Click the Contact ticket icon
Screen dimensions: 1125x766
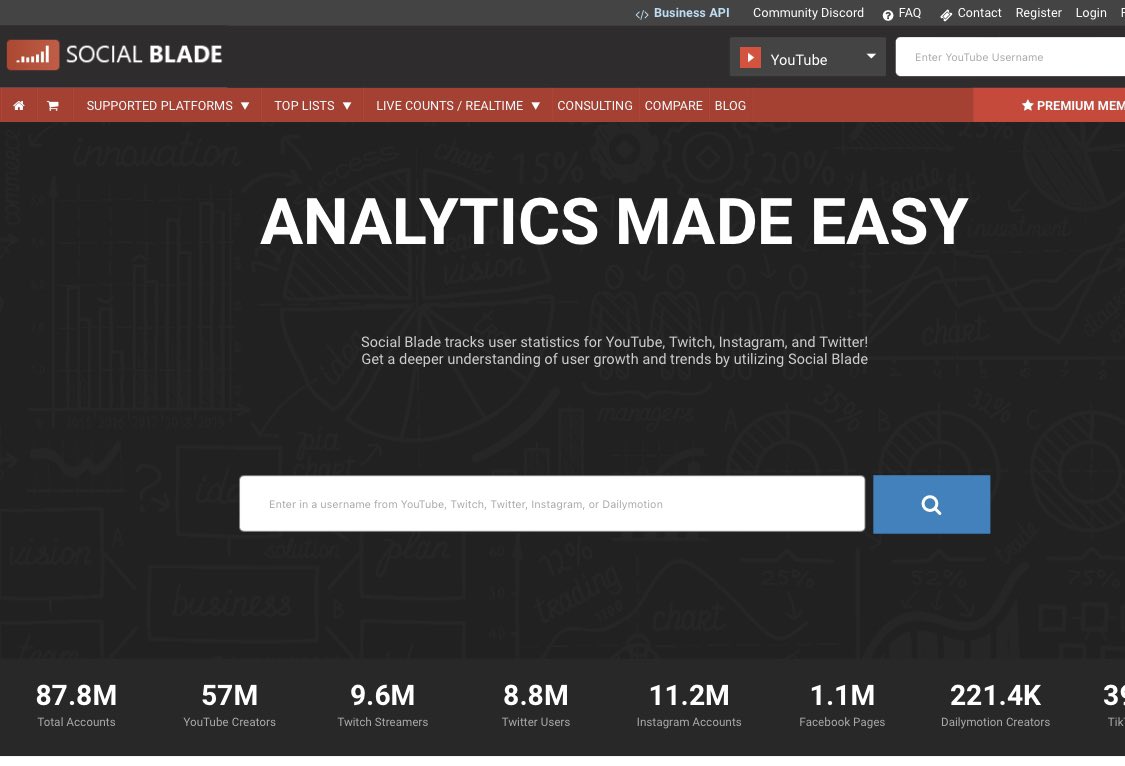946,14
